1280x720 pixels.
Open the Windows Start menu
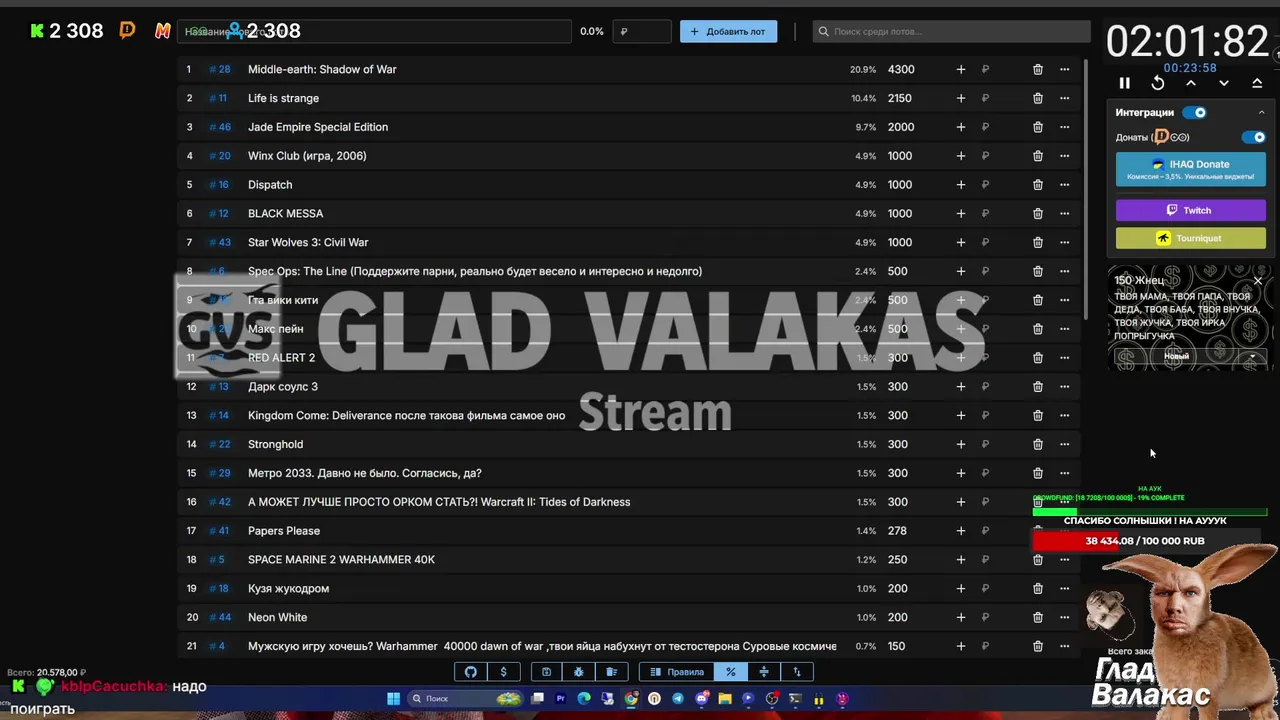coord(393,699)
